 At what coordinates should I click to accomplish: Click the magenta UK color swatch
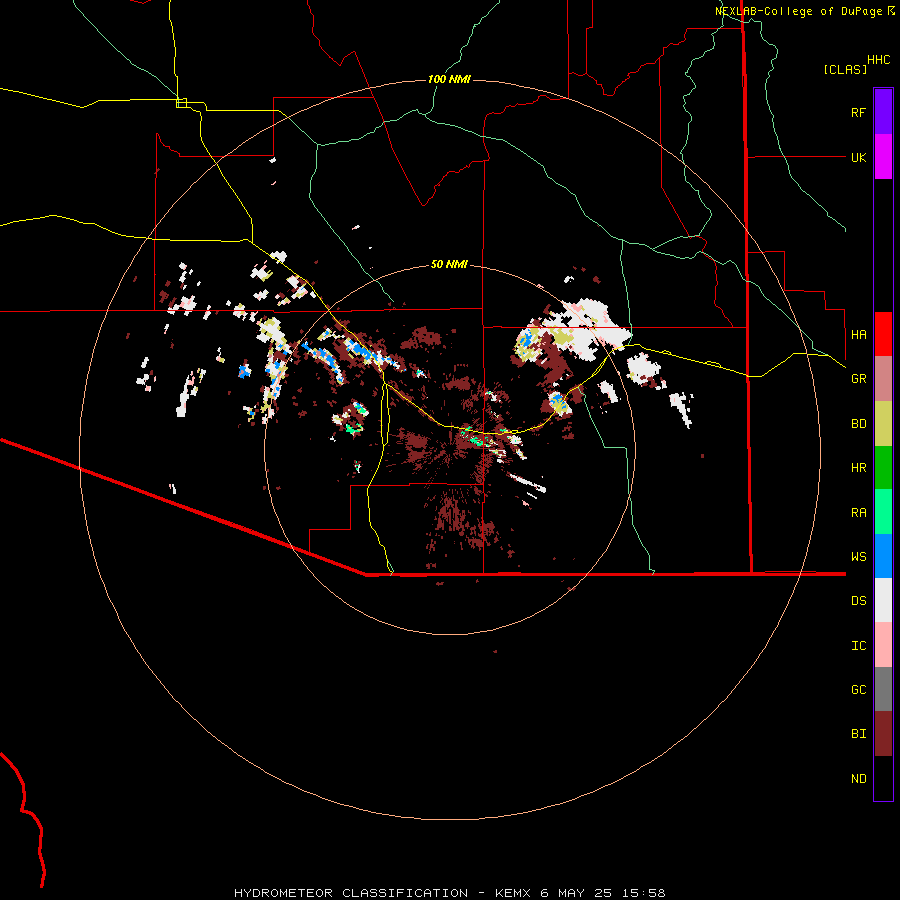click(883, 157)
